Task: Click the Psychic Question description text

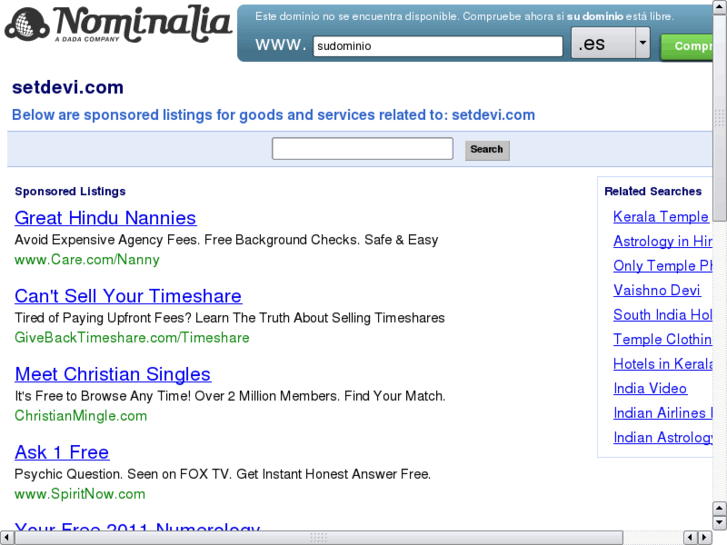Action: point(223,474)
